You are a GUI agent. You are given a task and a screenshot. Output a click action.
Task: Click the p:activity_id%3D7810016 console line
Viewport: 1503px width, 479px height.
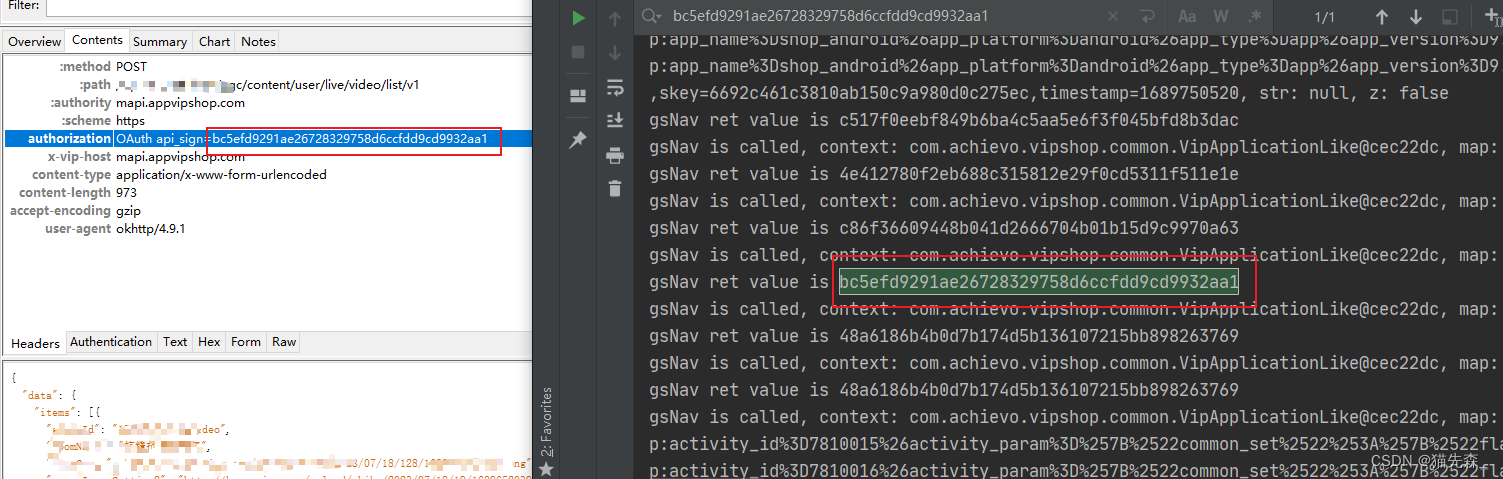pyautogui.click(x=1075, y=469)
